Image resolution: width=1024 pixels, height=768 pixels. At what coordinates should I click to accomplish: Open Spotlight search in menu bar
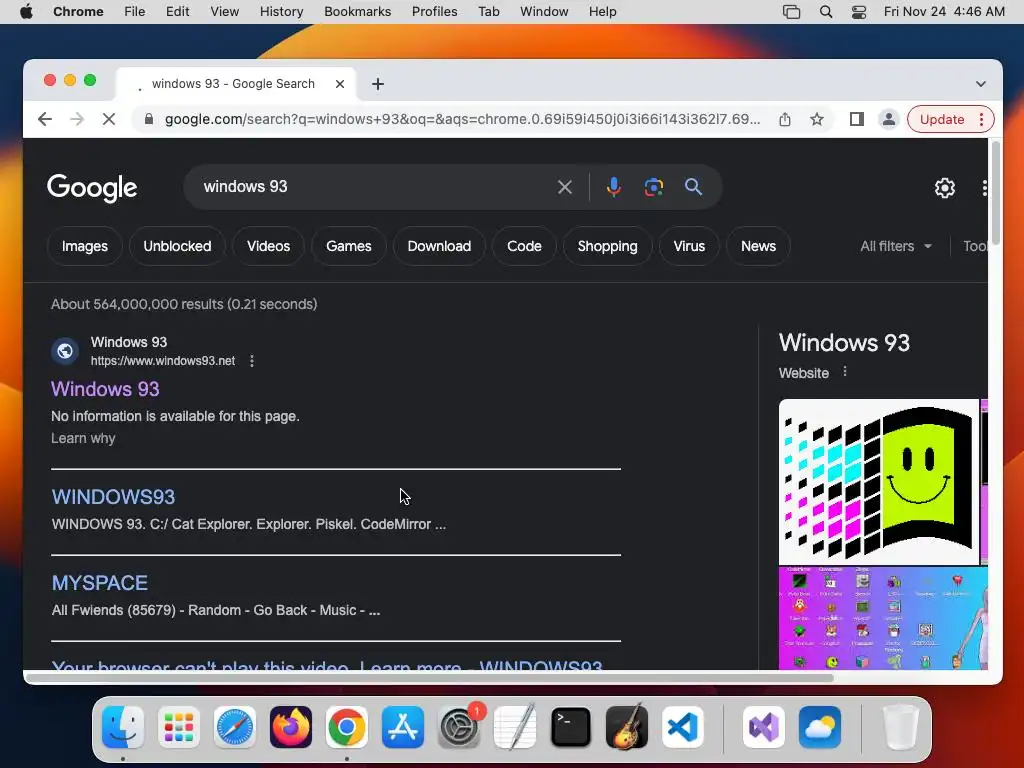pyautogui.click(x=825, y=12)
